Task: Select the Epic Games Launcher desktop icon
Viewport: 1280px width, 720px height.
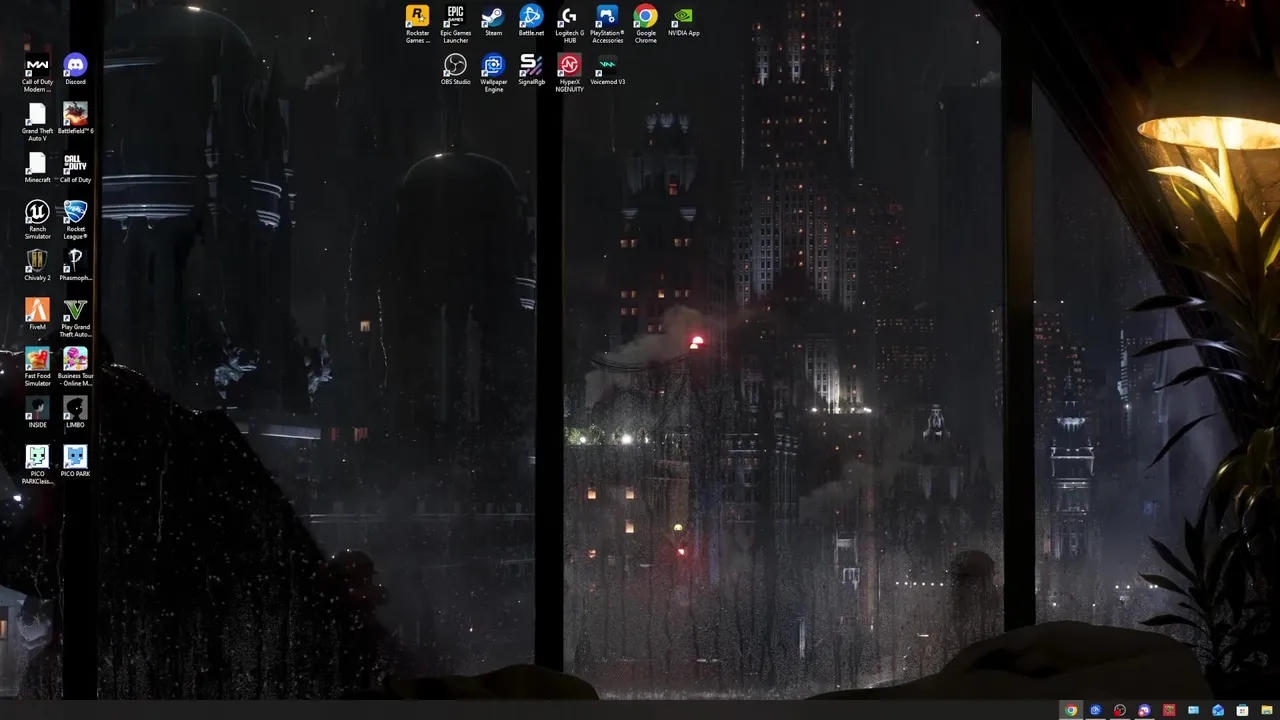Action: click(x=456, y=24)
